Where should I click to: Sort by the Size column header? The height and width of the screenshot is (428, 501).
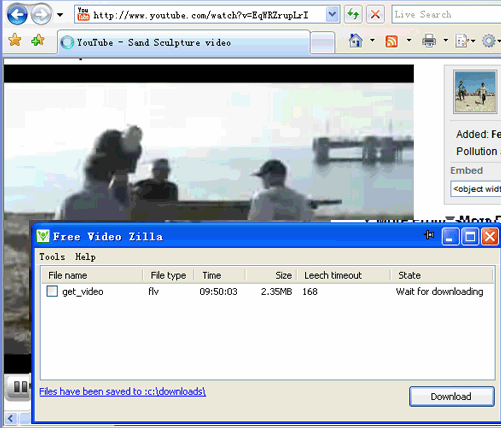point(272,275)
